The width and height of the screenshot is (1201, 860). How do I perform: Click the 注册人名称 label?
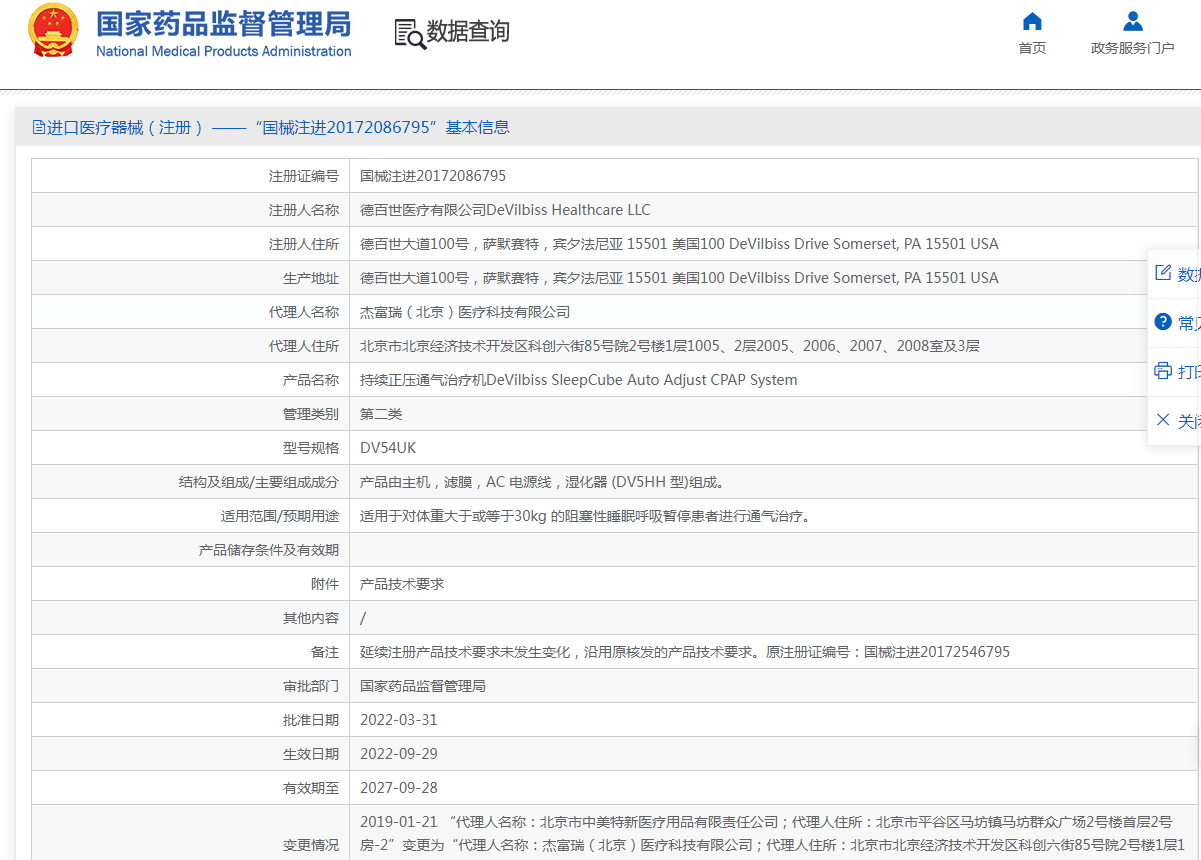click(304, 210)
